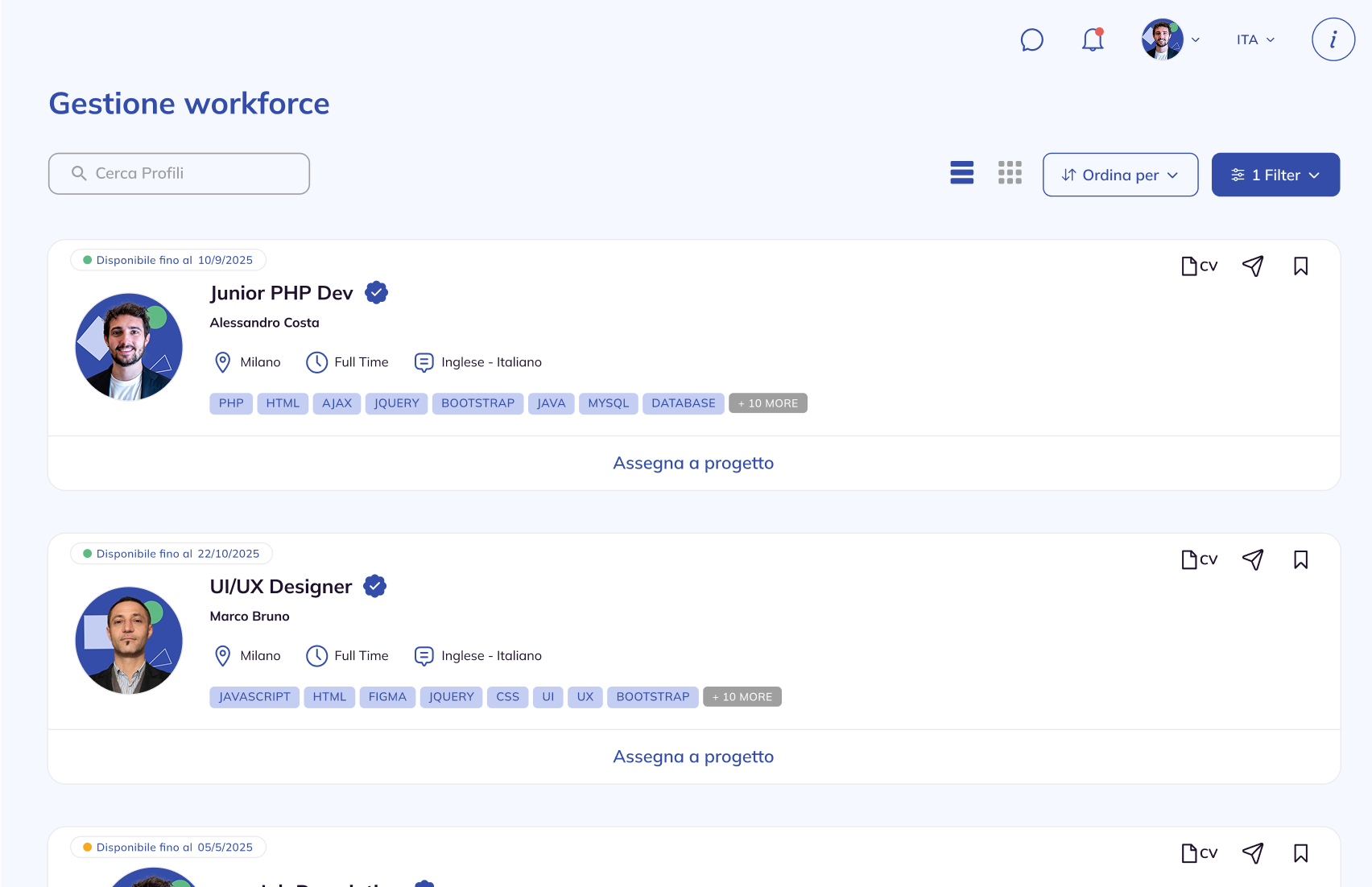Click the CSS skill tag
The width and height of the screenshot is (1372, 887).
point(507,697)
